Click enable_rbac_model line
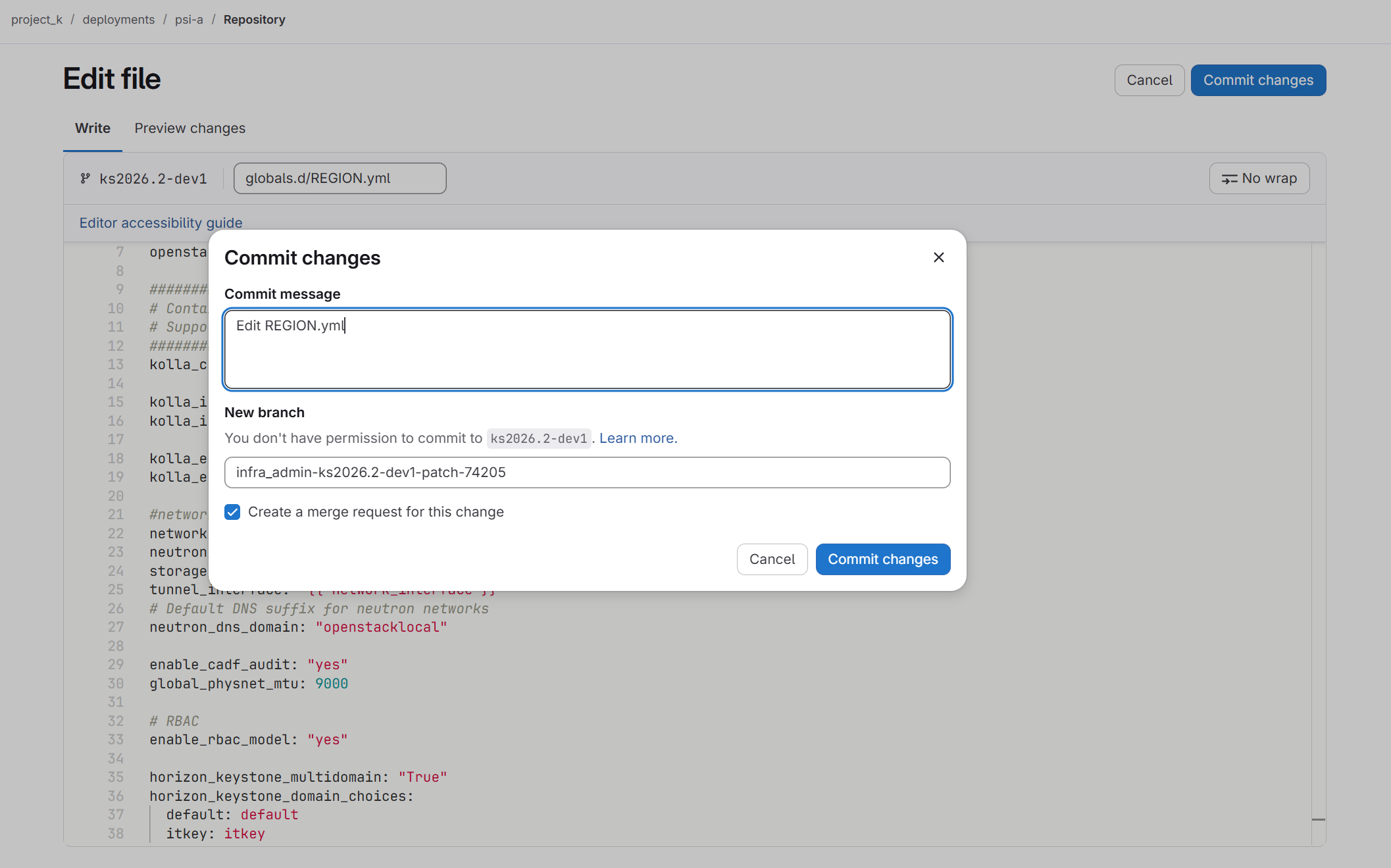 click(x=248, y=740)
